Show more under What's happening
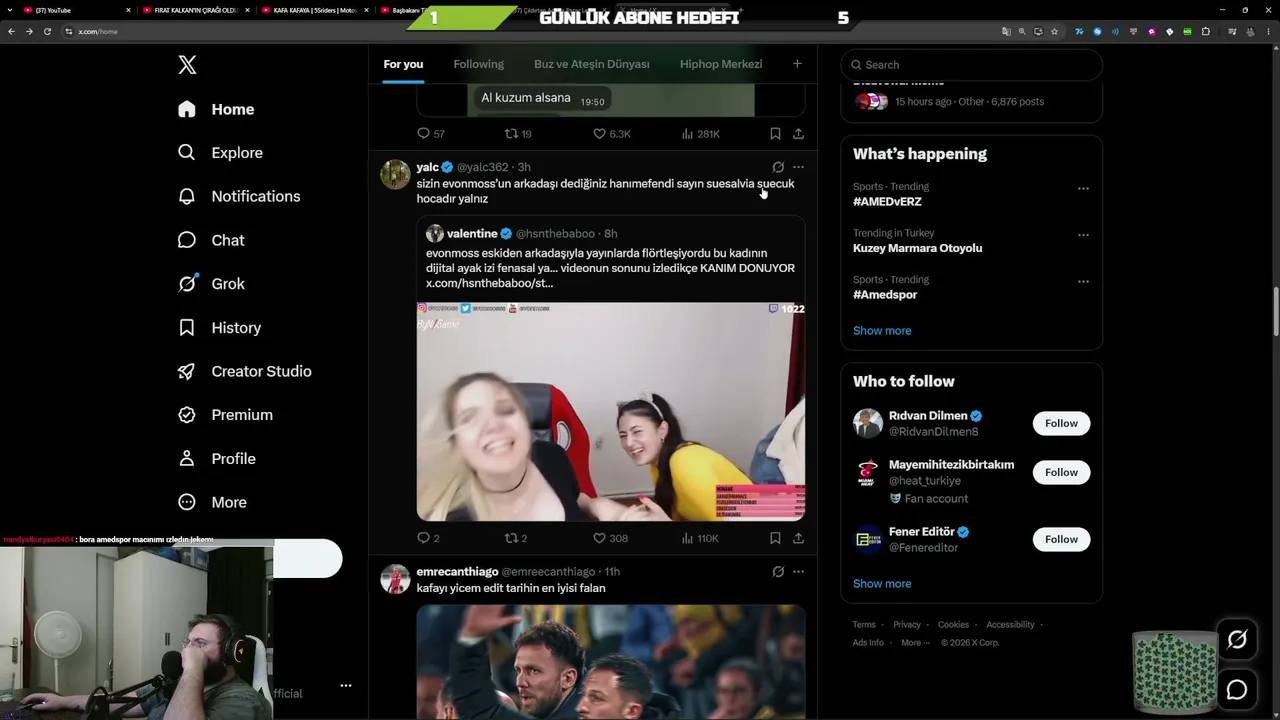The height and width of the screenshot is (720, 1280). tap(882, 331)
